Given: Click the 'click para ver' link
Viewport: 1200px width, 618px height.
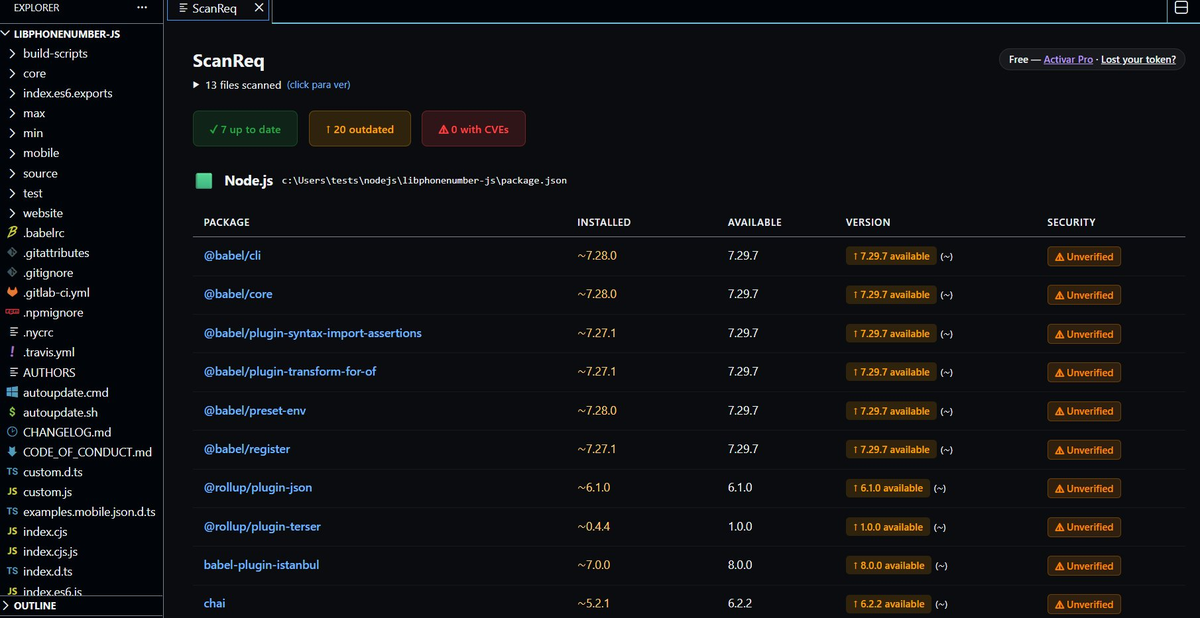Looking at the screenshot, I should pyautogui.click(x=318, y=85).
